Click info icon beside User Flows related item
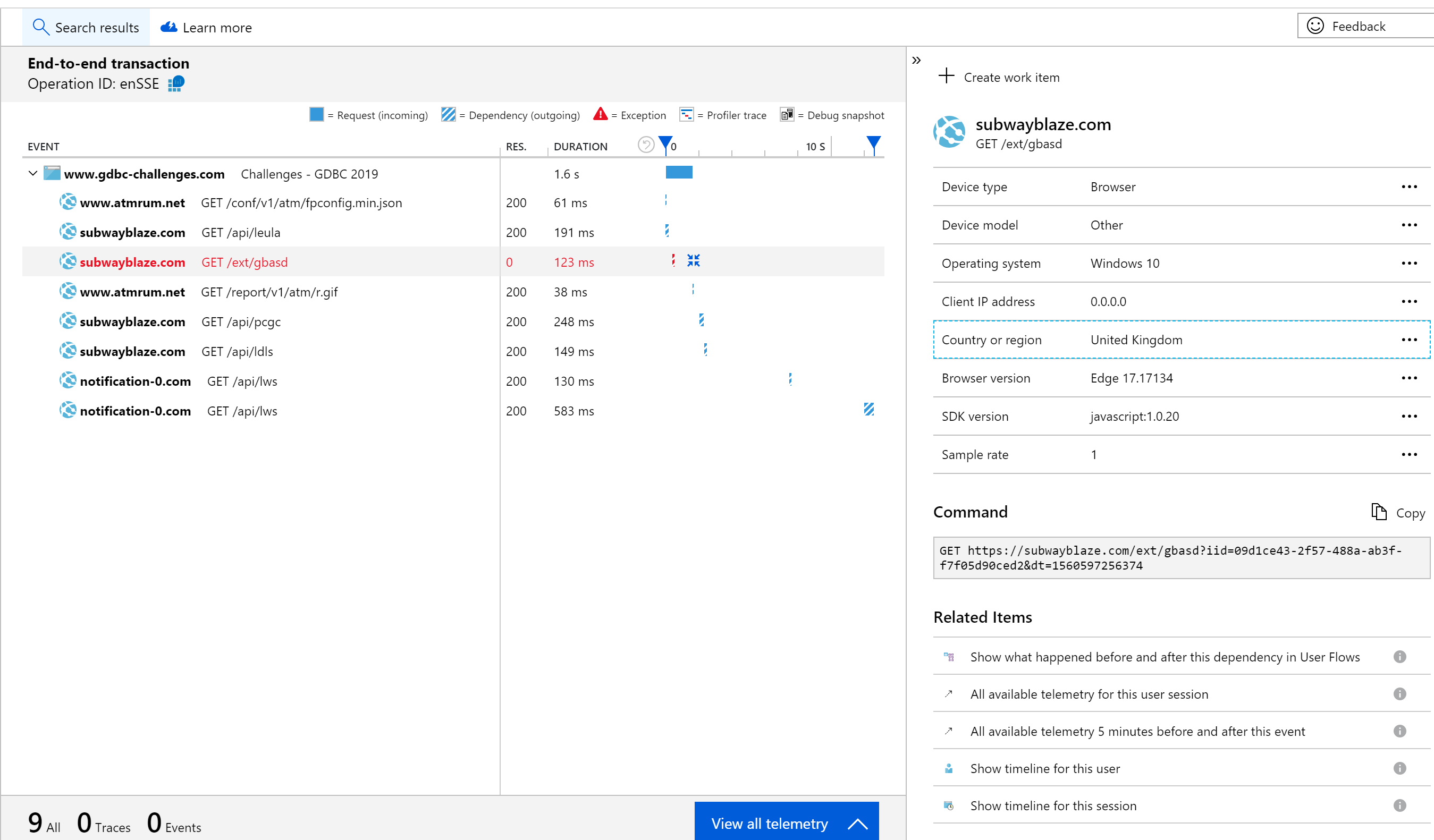This screenshot has width=1434, height=840. (x=1399, y=657)
